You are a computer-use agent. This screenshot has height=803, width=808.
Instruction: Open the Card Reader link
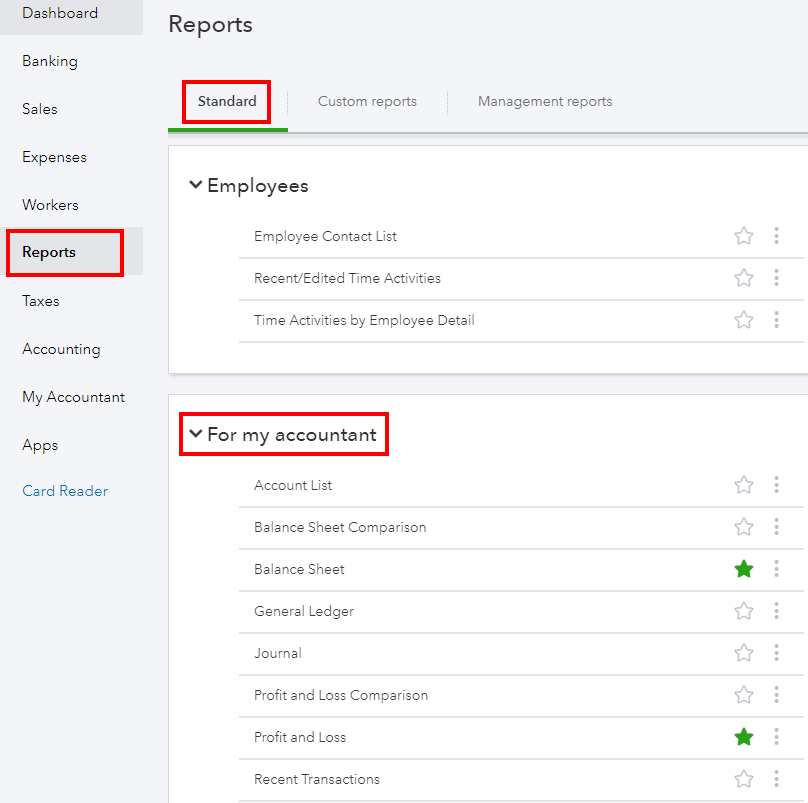point(65,491)
